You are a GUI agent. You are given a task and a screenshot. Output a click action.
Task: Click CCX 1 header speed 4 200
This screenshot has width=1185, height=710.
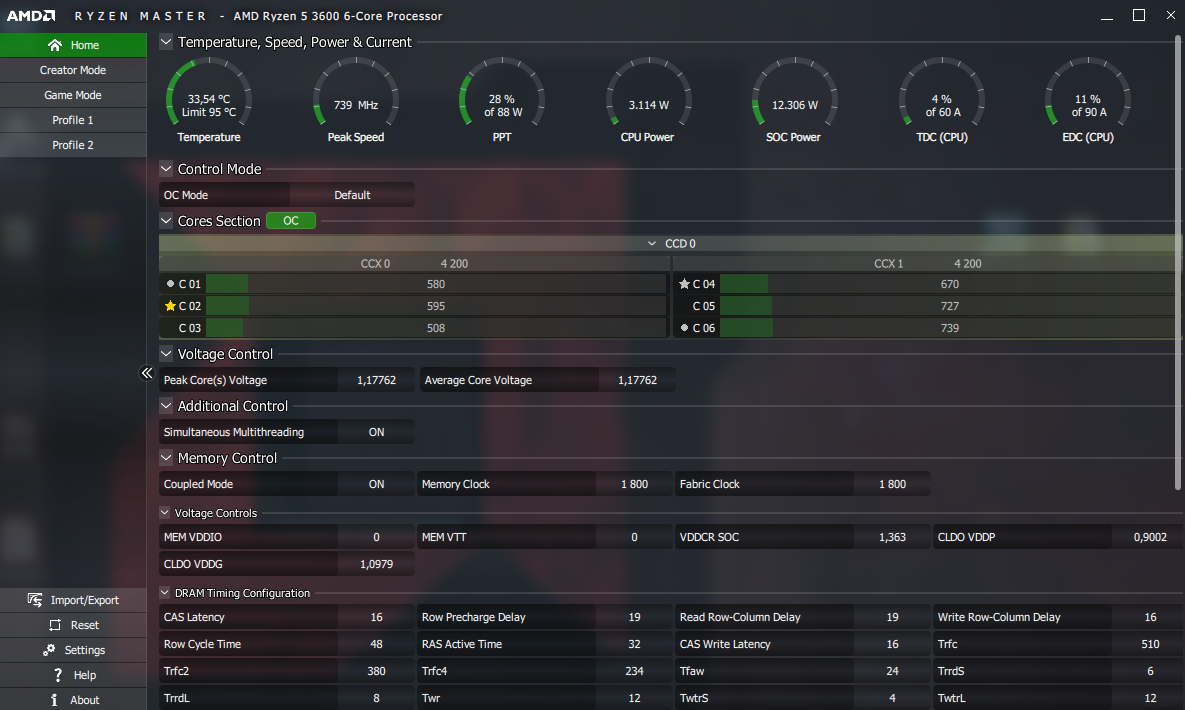point(967,264)
